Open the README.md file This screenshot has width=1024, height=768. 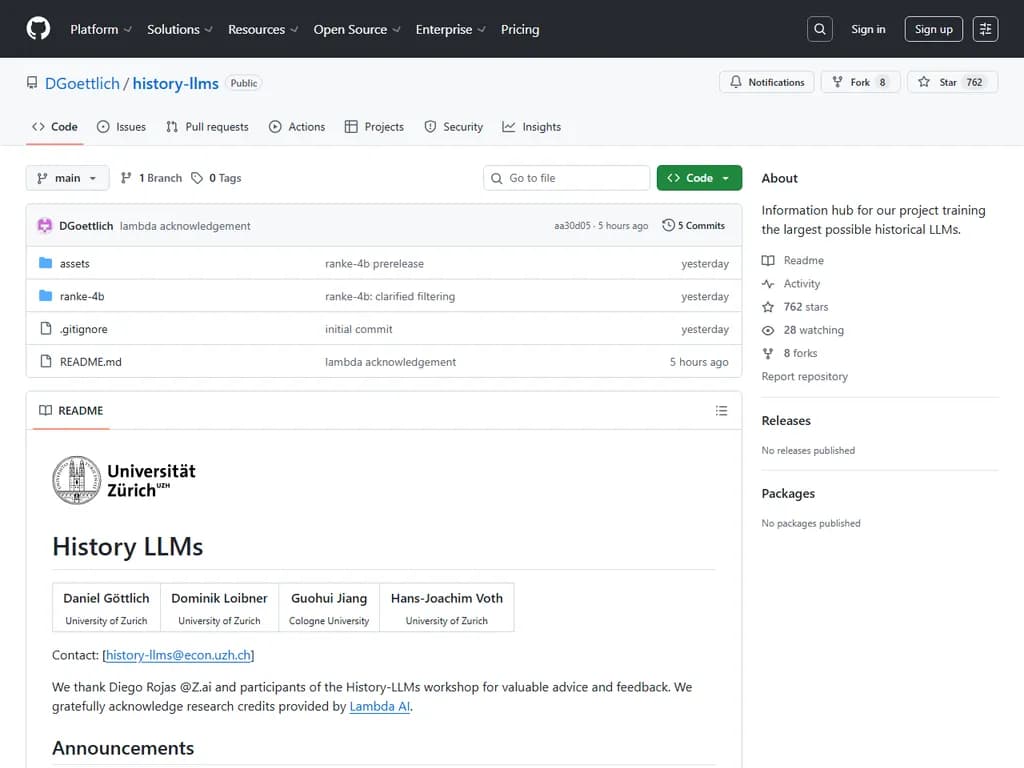point(90,362)
